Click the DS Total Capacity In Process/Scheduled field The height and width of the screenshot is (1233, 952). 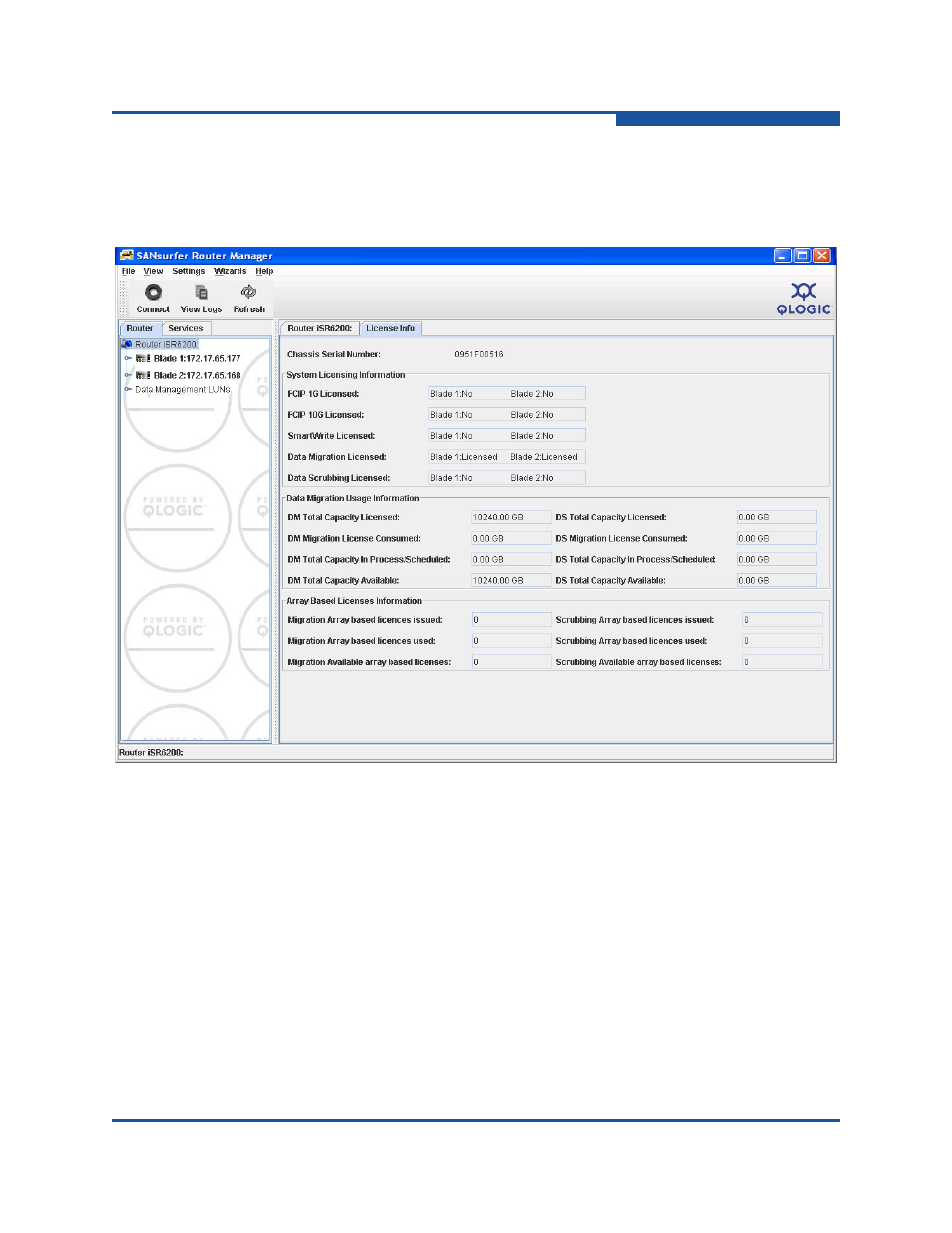coord(777,559)
